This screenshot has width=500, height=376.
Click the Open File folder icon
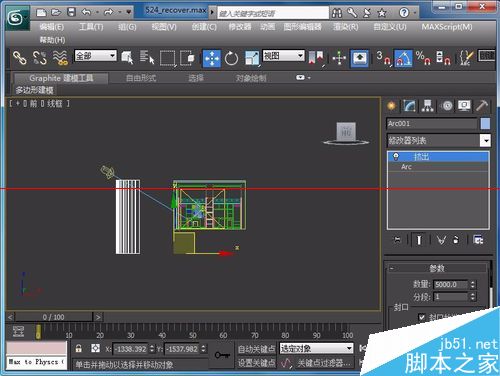56,13
